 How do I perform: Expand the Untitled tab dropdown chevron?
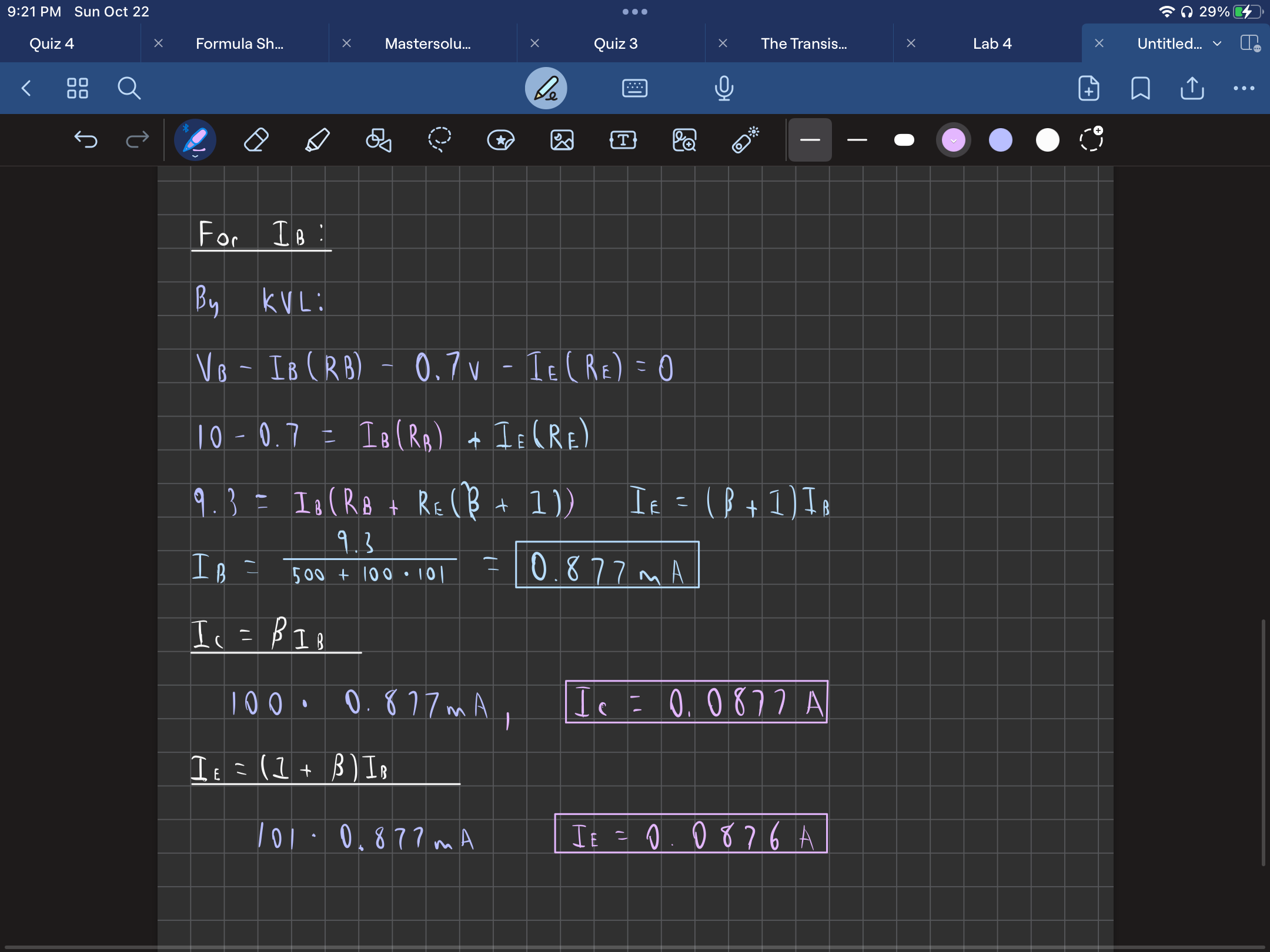click(x=1217, y=43)
